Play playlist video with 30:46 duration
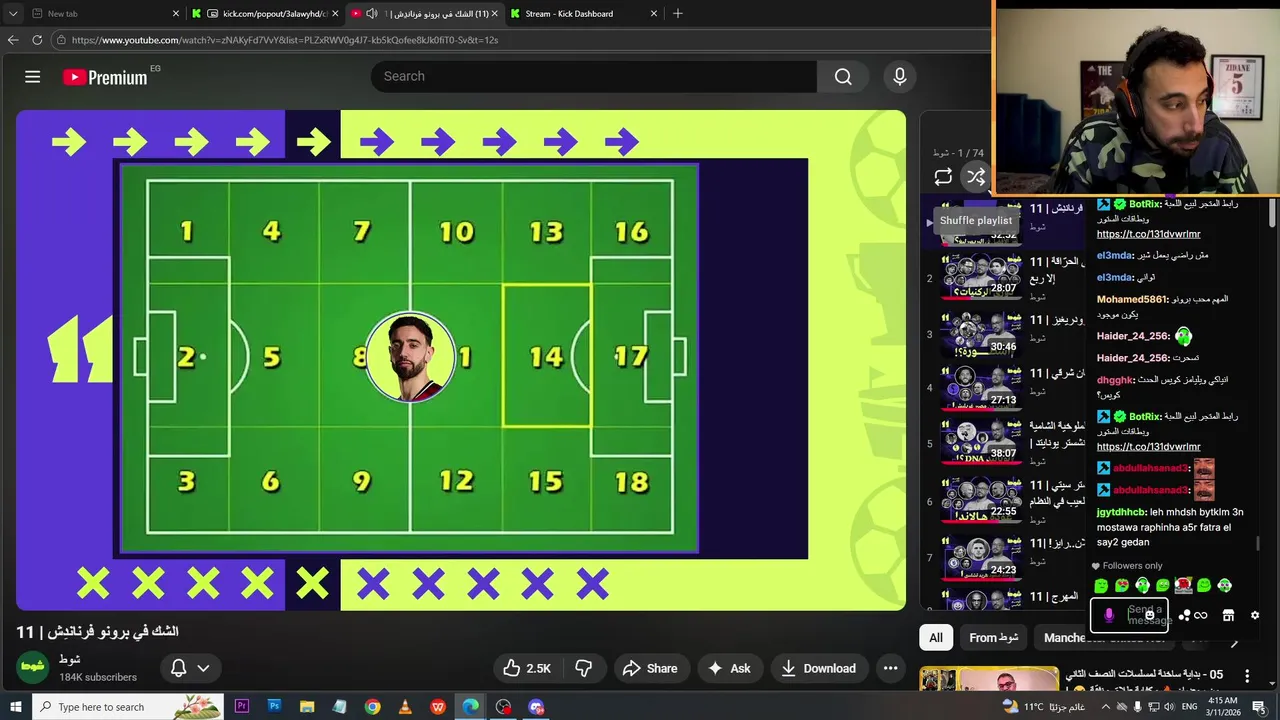Screen dimensions: 1280x720 [x=980, y=334]
